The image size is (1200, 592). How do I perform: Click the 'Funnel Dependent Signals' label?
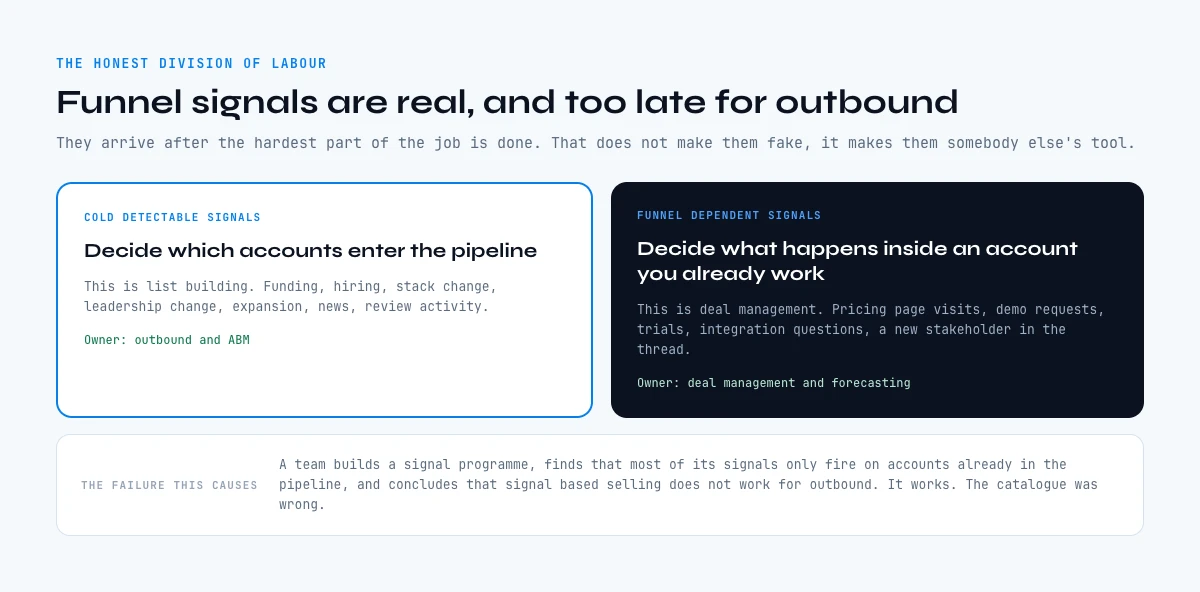729,215
